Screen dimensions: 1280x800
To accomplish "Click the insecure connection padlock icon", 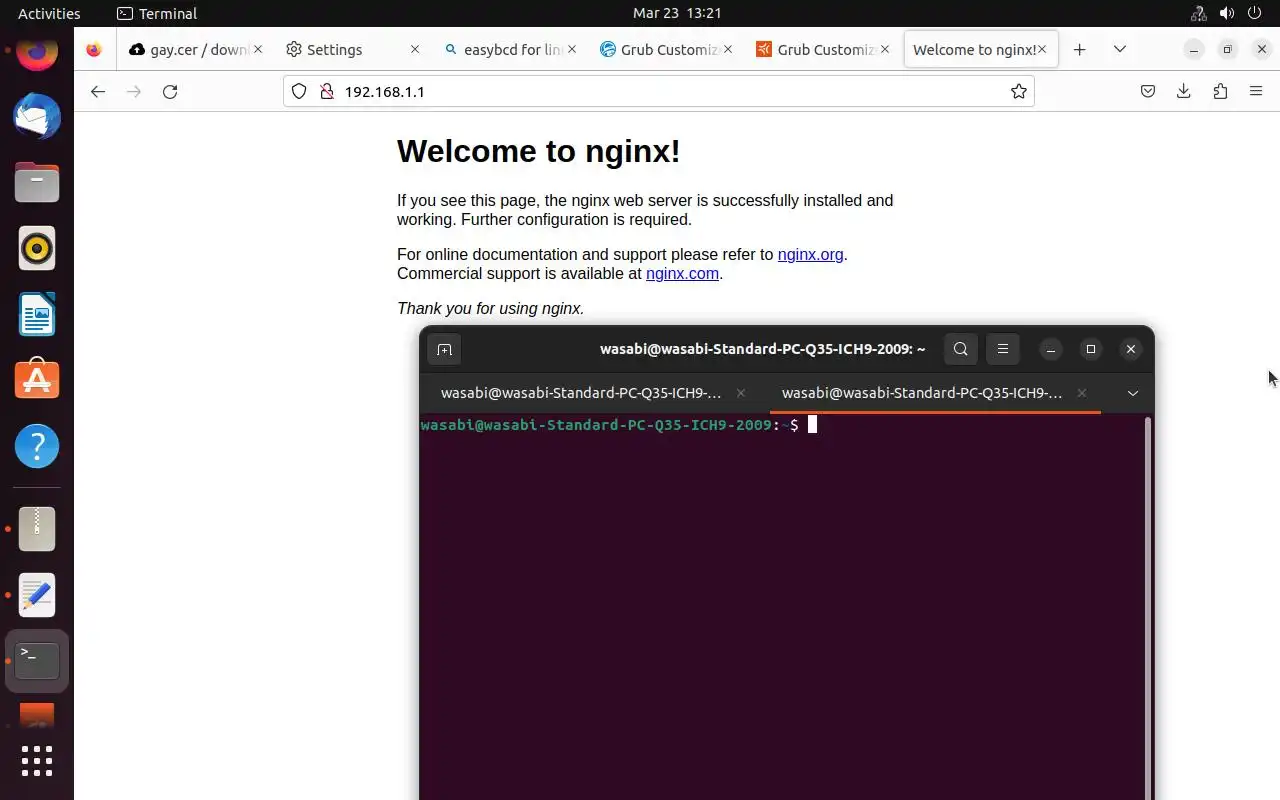I will coord(325,91).
